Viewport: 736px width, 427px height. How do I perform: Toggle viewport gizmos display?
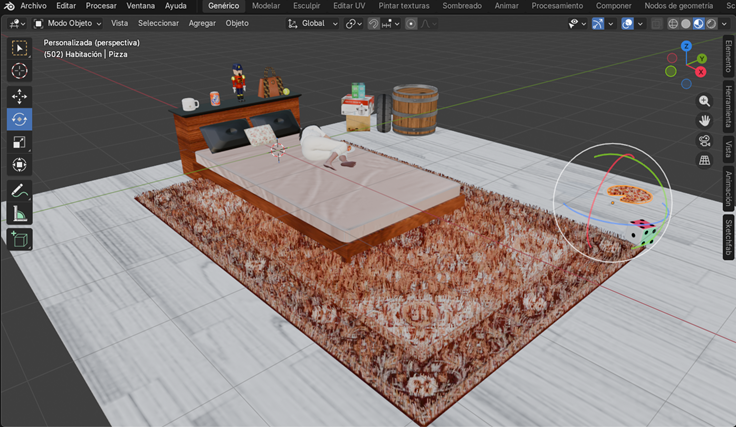pos(598,23)
